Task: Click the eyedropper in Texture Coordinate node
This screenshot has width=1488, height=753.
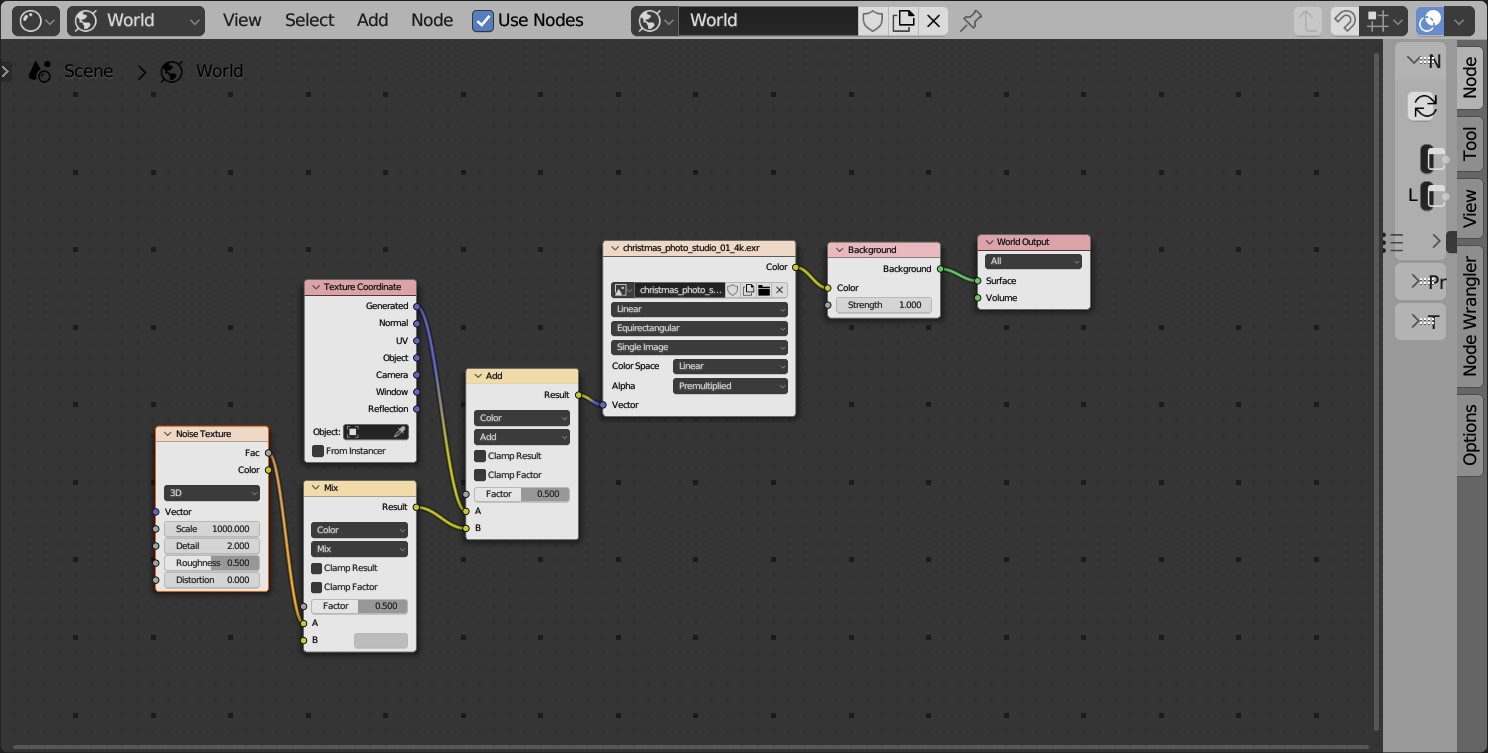Action: pos(399,432)
